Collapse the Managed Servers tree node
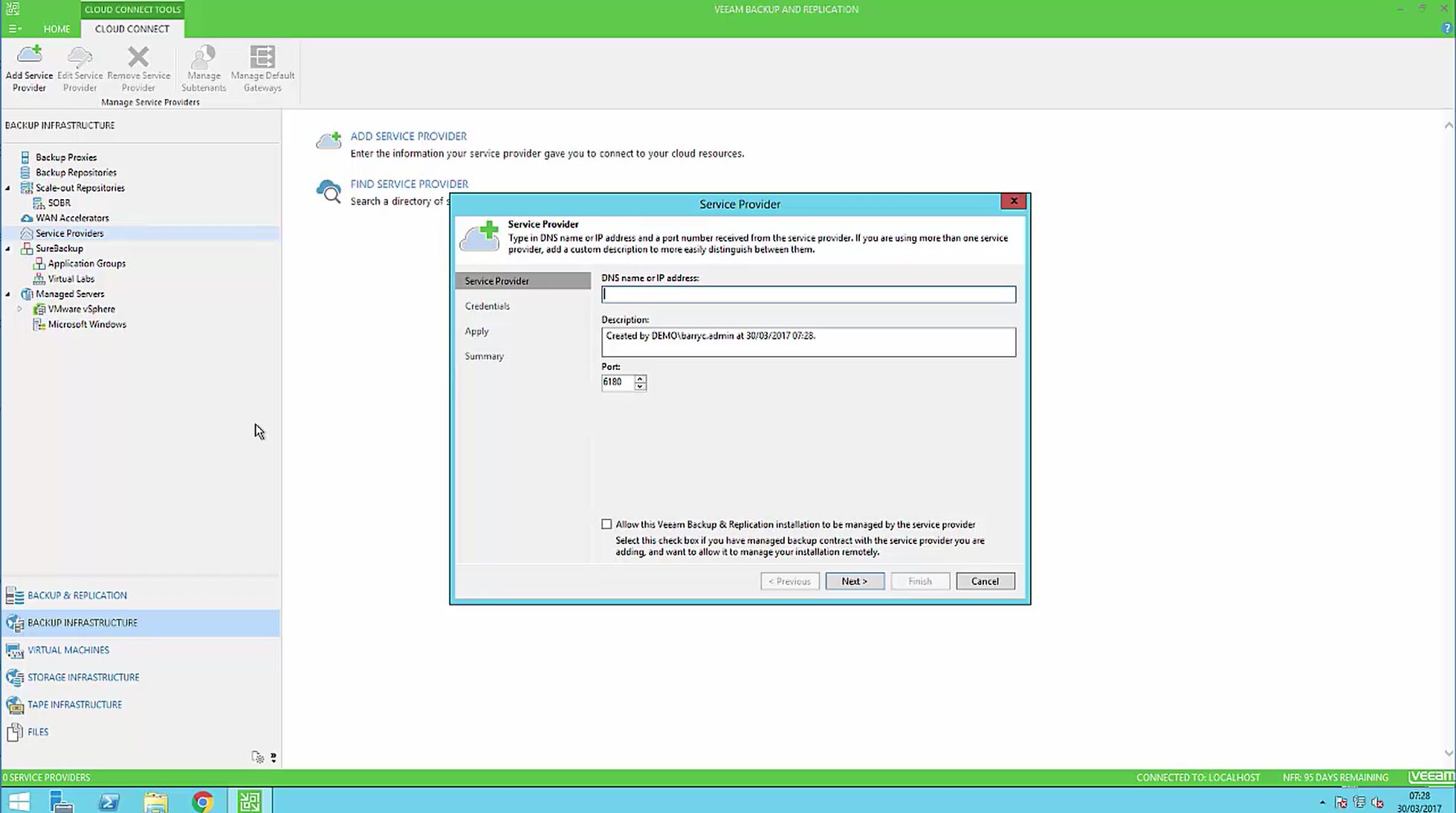This screenshot has height=813, width=1456. pyautogui.click(x=8, y=294)
